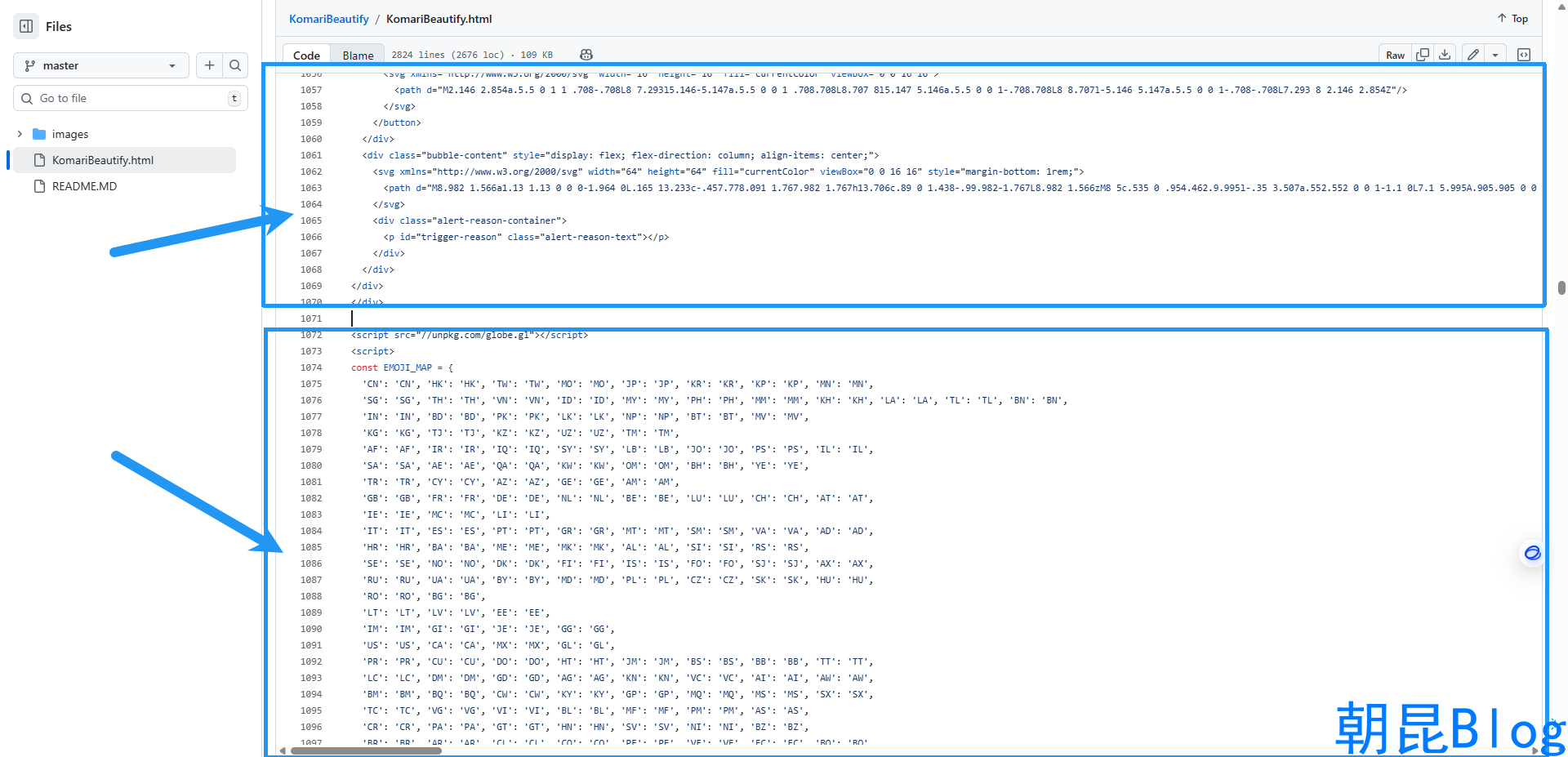This screenshot has height=757, width=1568.
Task: Collapse the Files side panel
Action: 26,26
